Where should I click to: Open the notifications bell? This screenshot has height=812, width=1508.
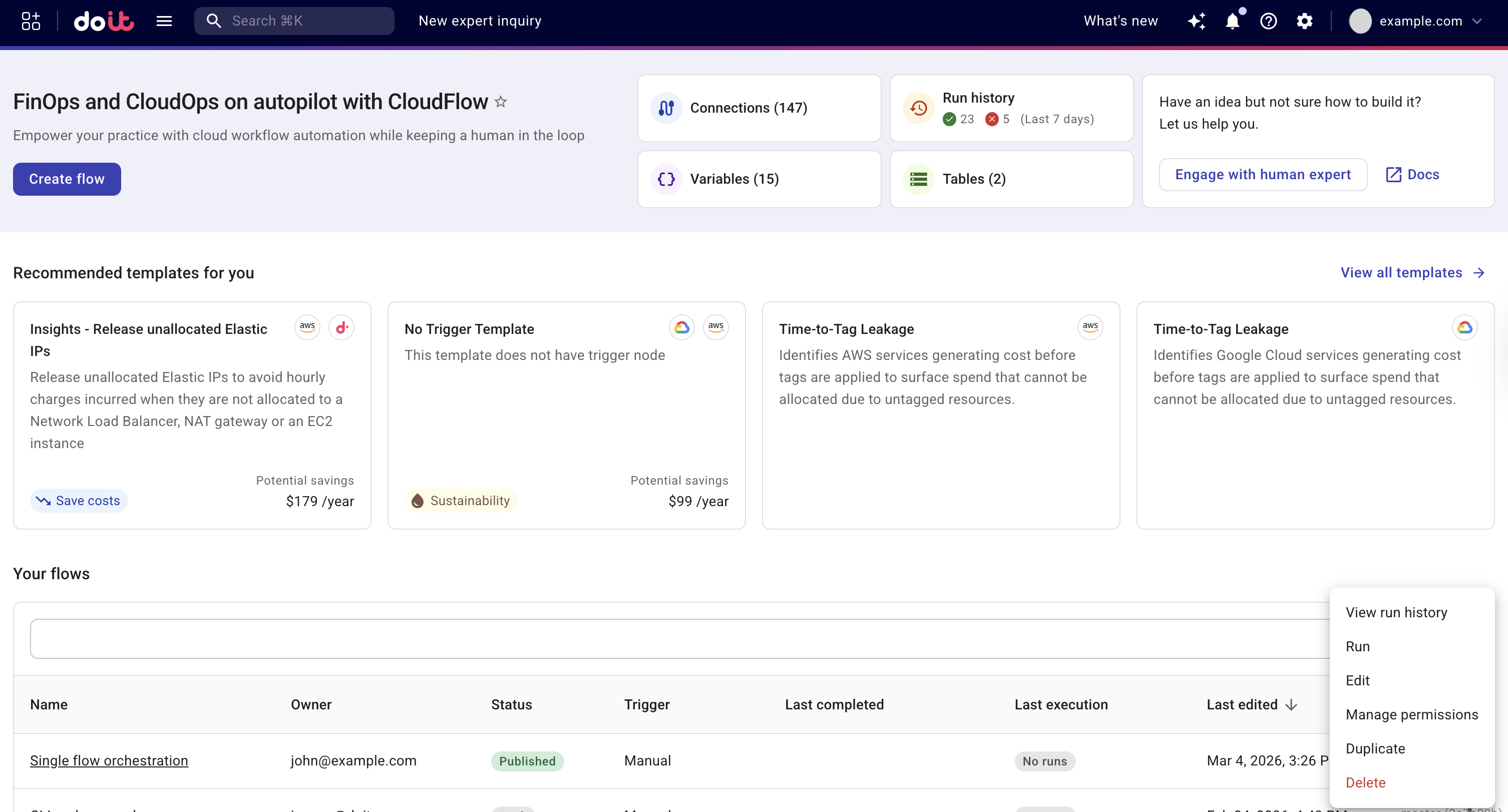point(1233,21)
